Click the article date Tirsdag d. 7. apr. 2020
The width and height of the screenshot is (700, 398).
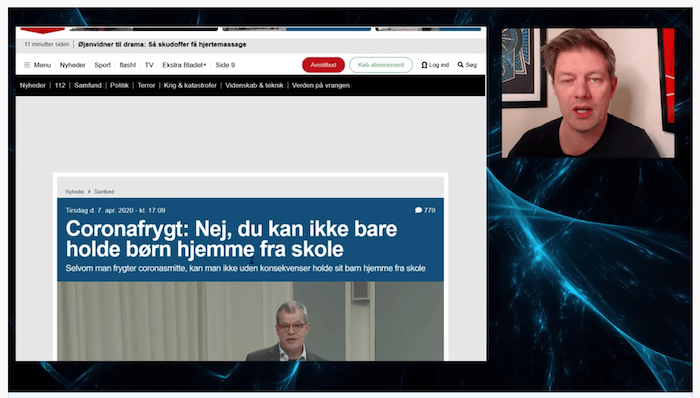(115, 210)
